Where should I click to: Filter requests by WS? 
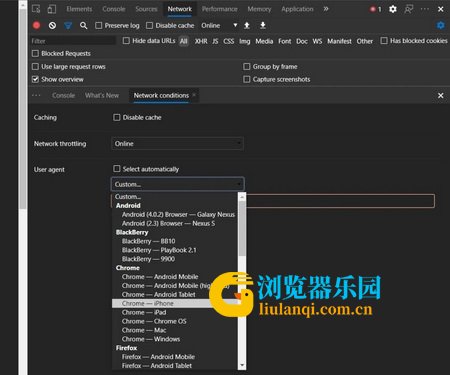[317, 41]
